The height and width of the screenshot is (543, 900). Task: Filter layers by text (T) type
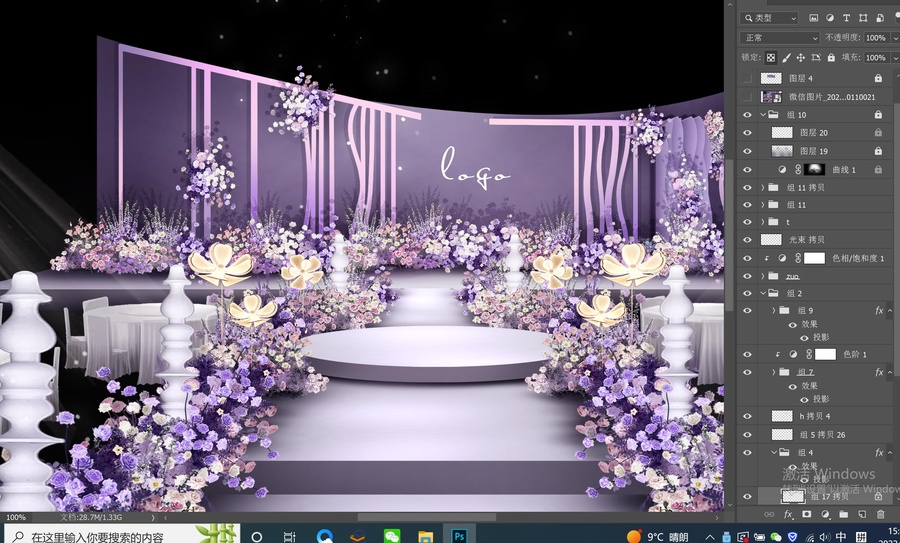(x=846, y=18)
